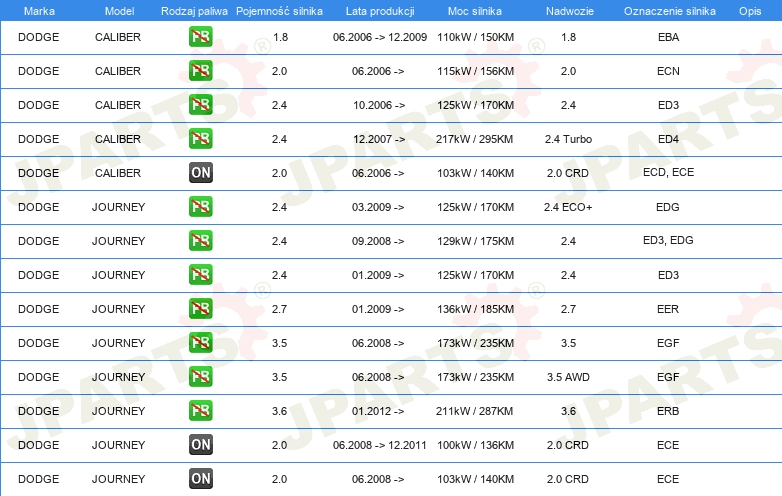
Task: Click power value '211kW / 287KM'
Action: point(474,411)
